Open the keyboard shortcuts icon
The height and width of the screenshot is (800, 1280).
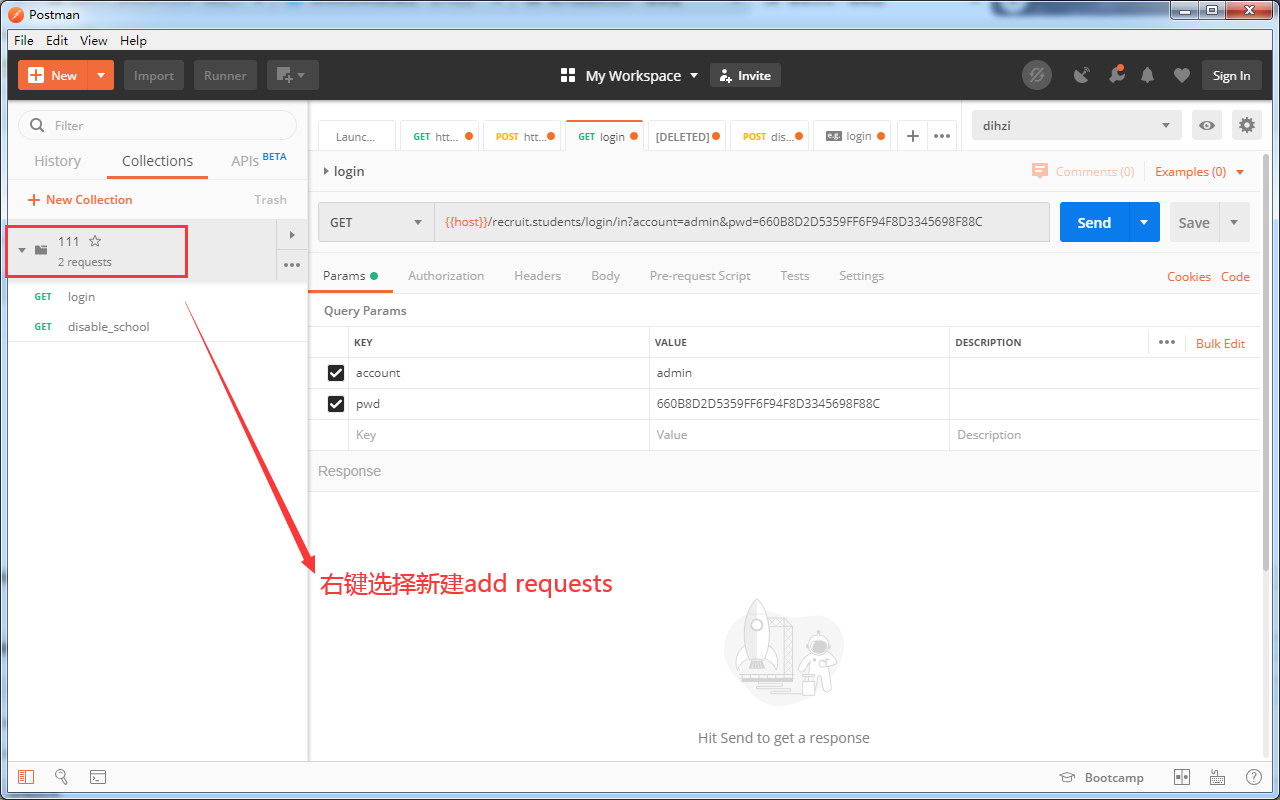tap(1217, 777)
